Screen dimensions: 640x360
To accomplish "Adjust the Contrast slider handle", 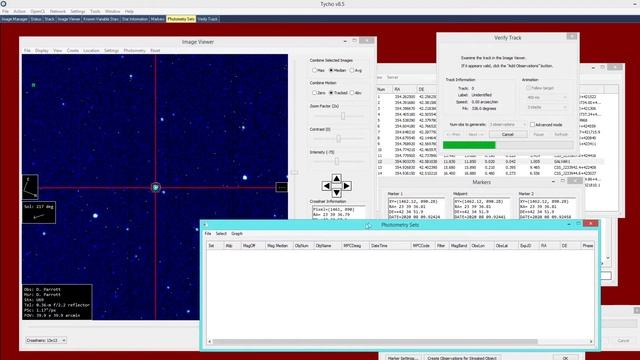I will pos(338,139).
